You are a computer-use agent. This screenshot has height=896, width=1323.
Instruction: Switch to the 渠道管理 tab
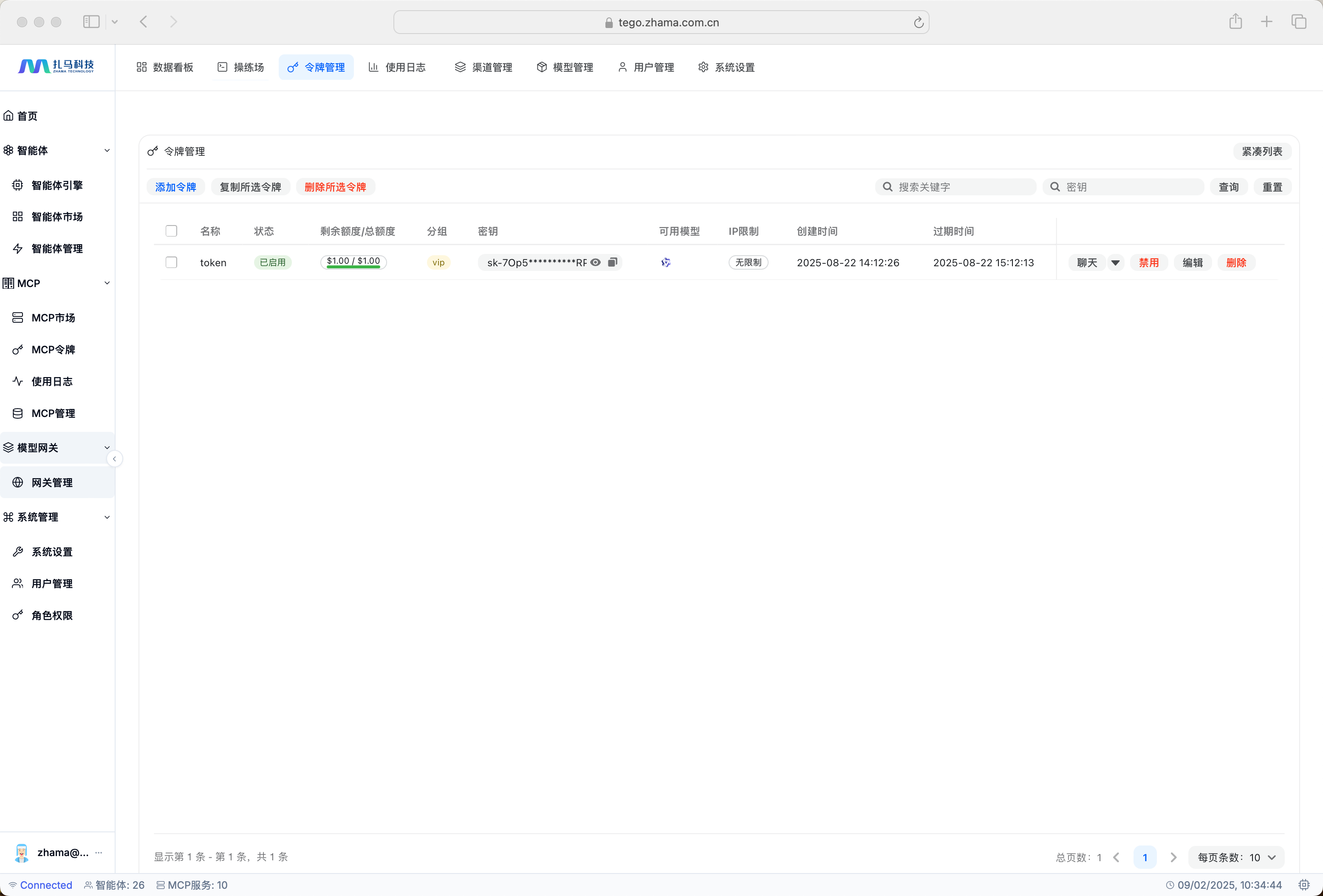pos(483,67)
